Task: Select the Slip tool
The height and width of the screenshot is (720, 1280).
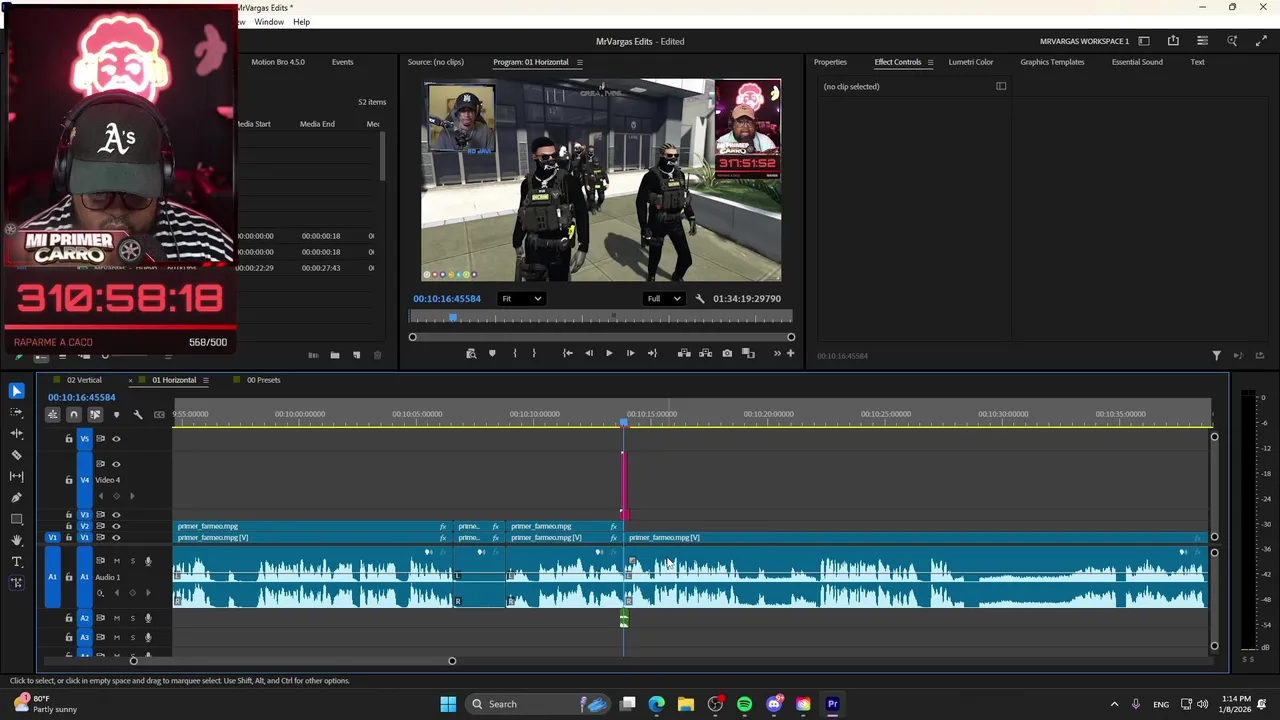Action: [x=16, y=476]
